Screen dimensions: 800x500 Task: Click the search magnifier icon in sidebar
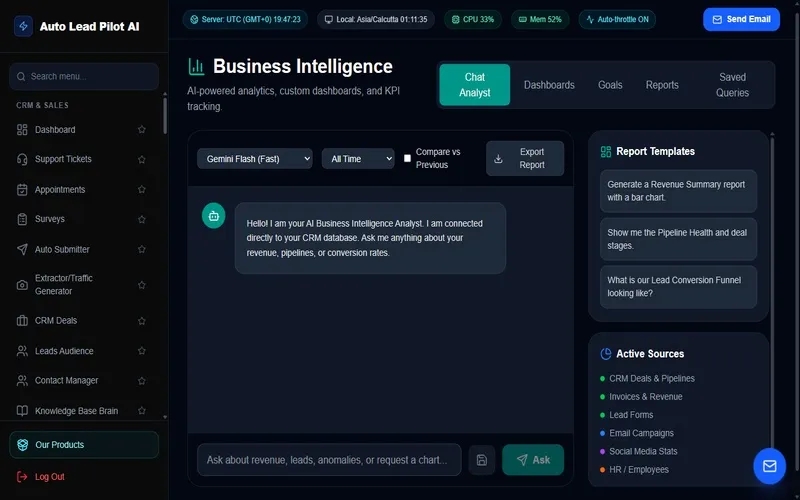point(21,77)
